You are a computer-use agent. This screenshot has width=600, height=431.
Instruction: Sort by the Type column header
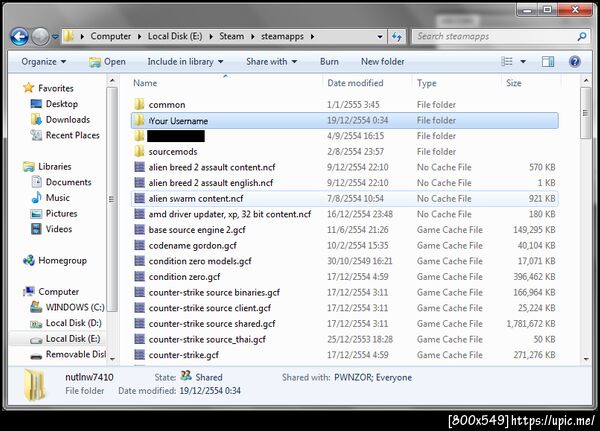coord(427,83)
